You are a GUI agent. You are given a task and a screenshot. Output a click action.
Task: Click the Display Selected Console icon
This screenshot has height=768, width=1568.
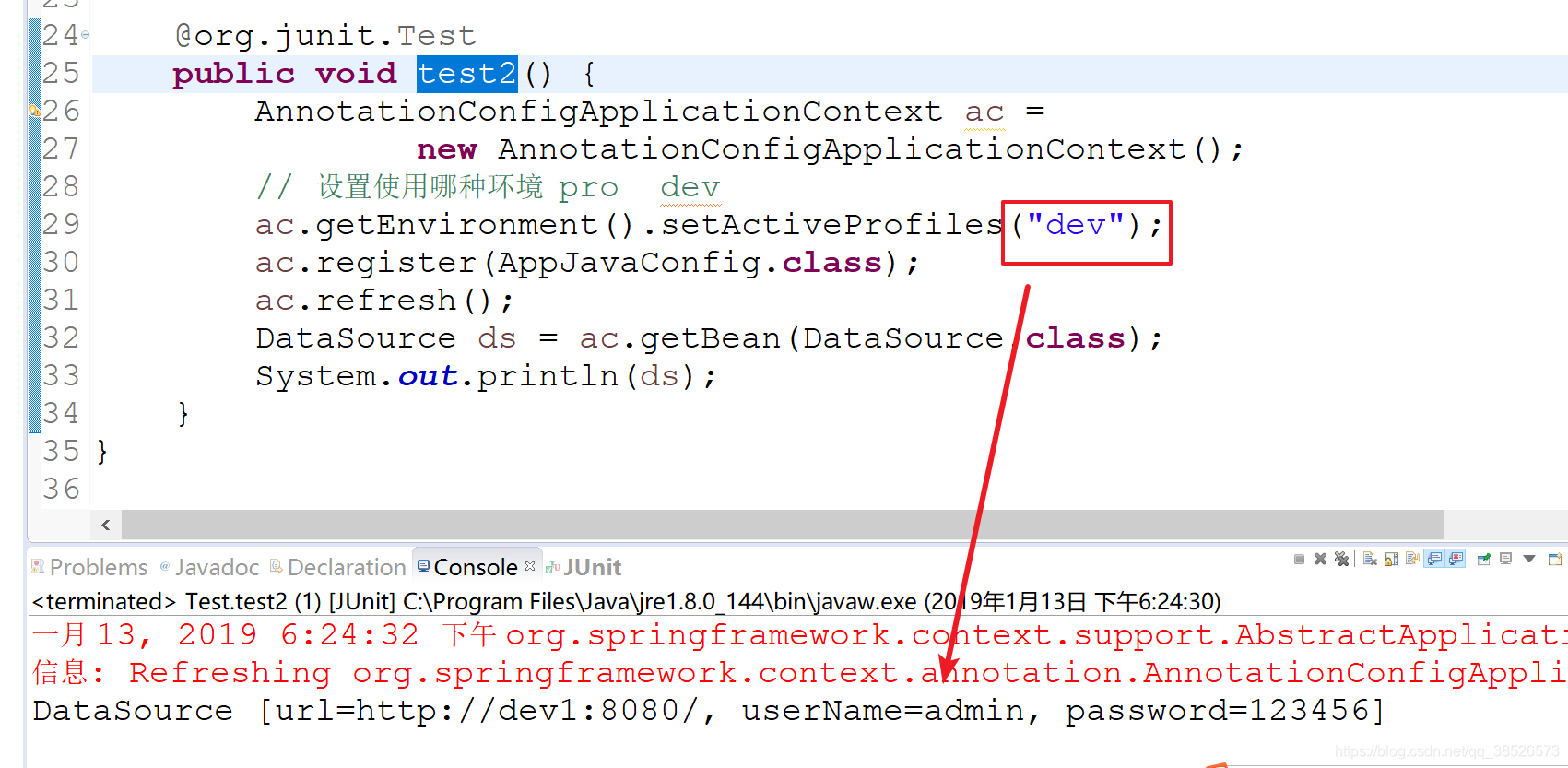[x=1505, y=559]
